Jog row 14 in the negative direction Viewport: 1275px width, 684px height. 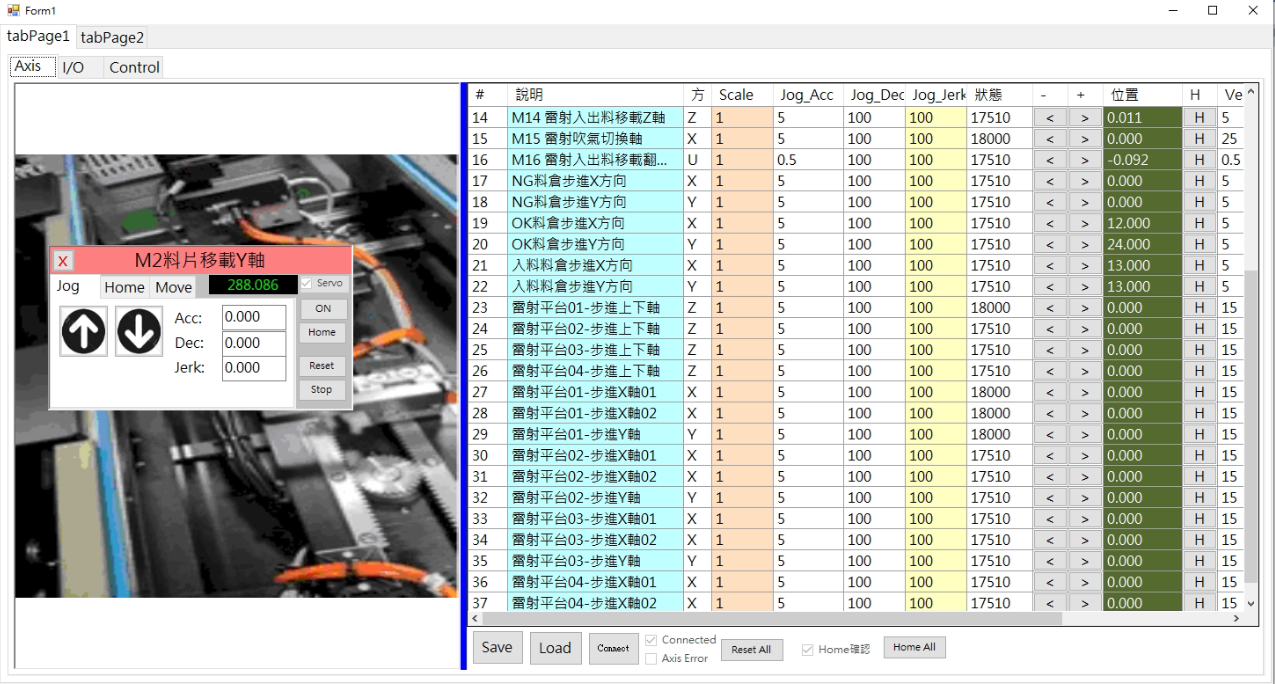1049,118
